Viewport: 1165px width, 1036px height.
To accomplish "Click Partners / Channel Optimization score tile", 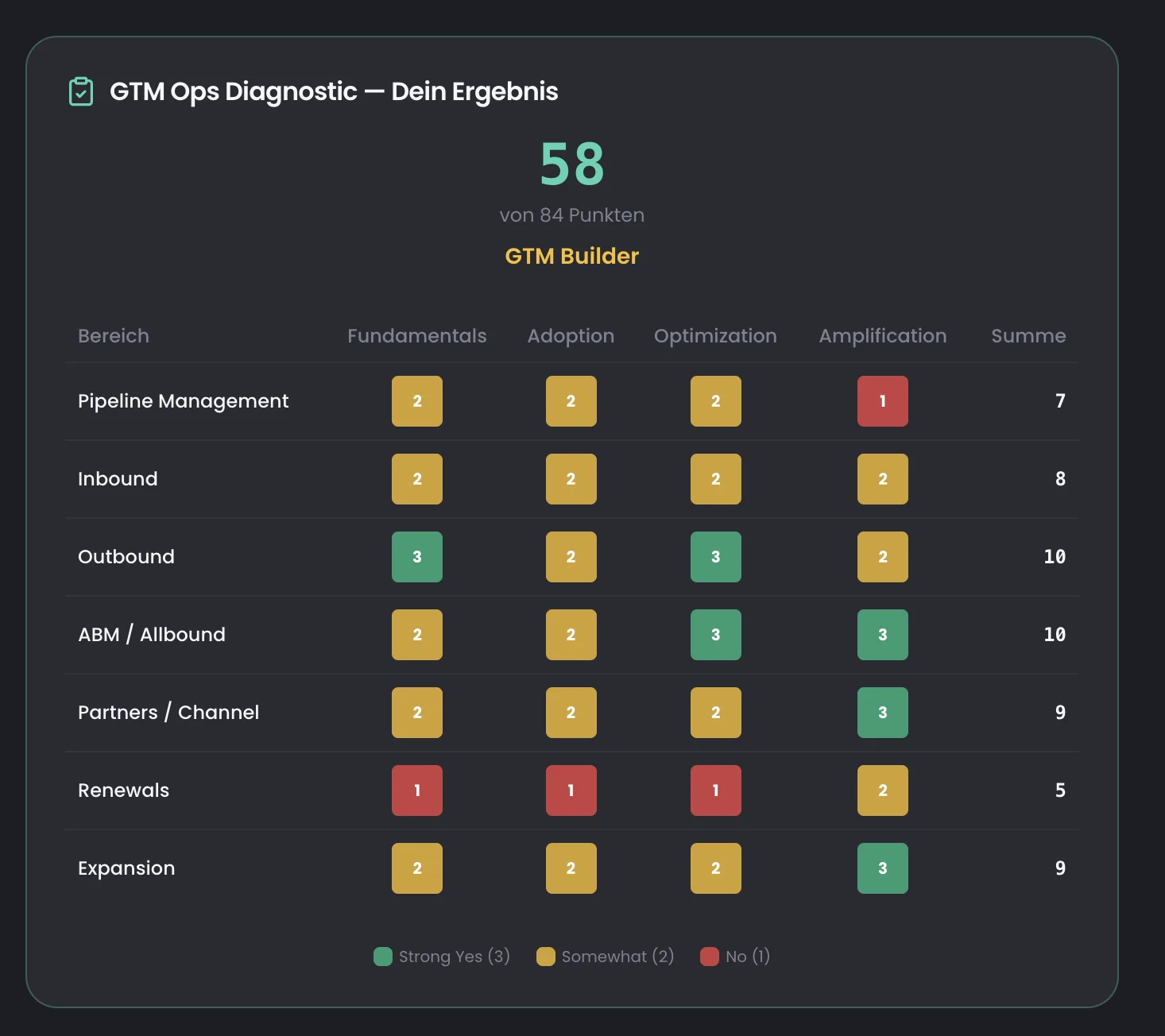I will coord(716,713).
